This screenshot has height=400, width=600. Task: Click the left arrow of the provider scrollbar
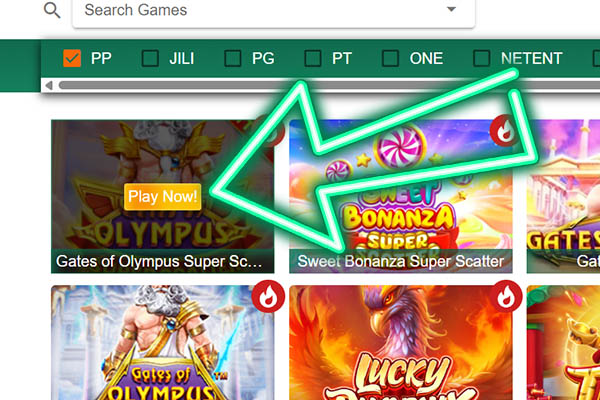pyautogui.click(x=49, y=85)
